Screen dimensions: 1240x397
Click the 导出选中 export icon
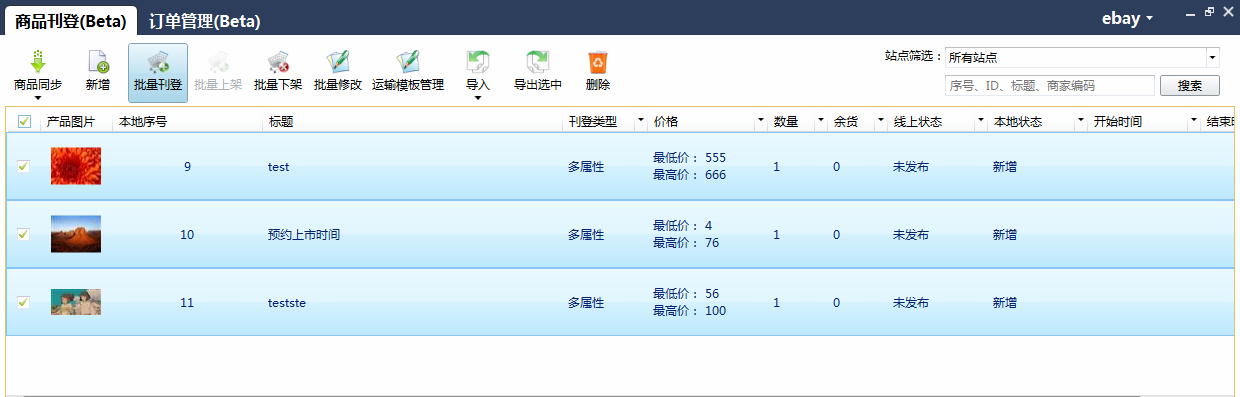[x=538, y=61]
